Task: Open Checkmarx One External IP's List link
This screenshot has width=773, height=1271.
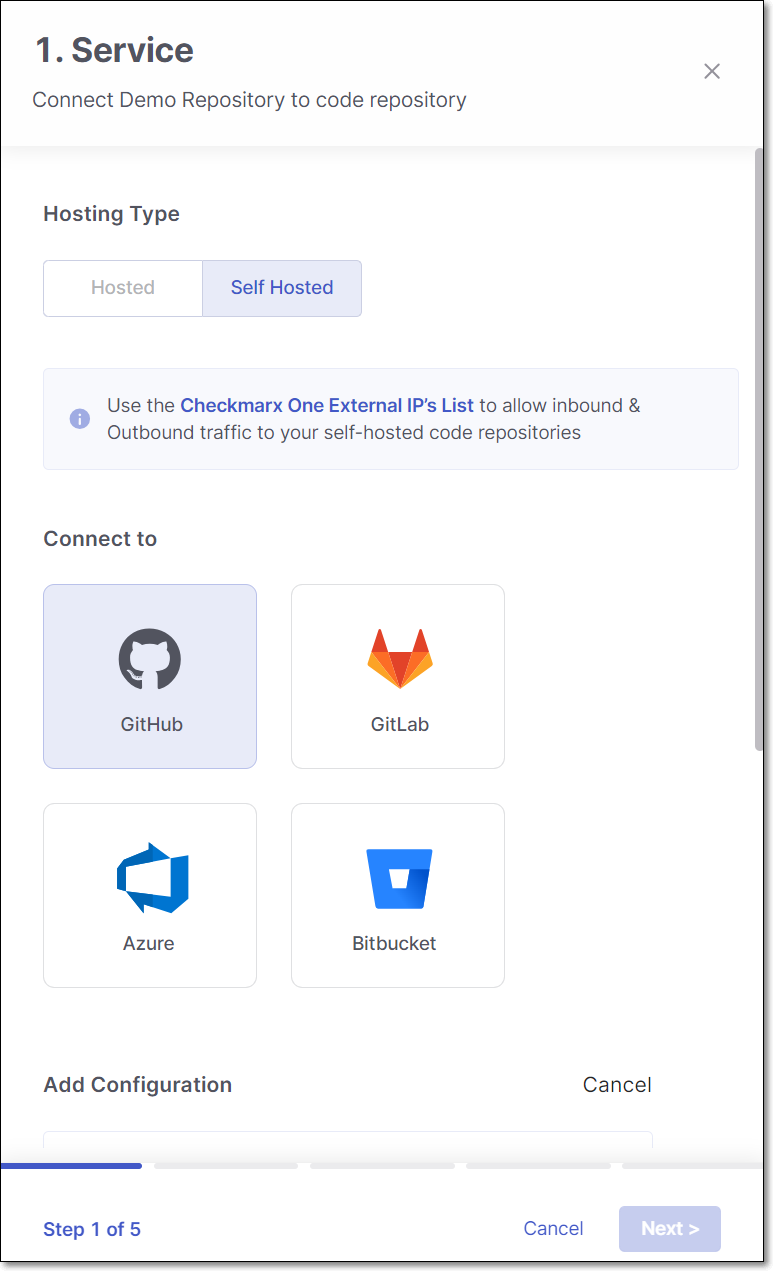Action: (327, 405)
